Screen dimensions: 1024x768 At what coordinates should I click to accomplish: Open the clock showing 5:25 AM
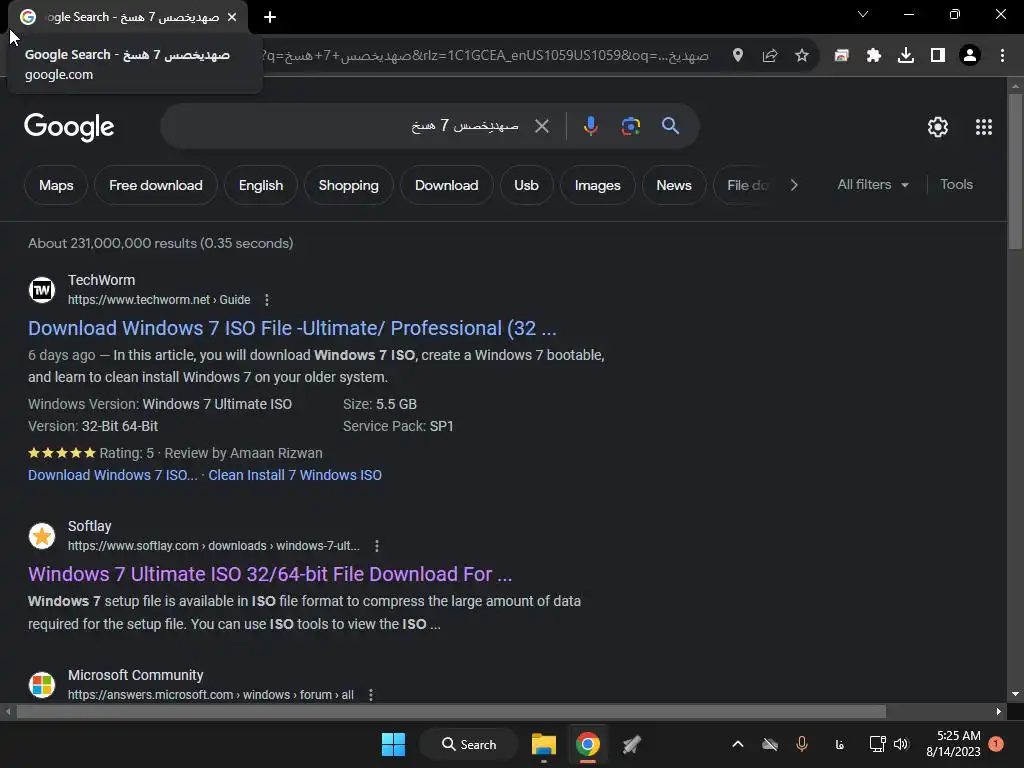(x=953, y=744)
